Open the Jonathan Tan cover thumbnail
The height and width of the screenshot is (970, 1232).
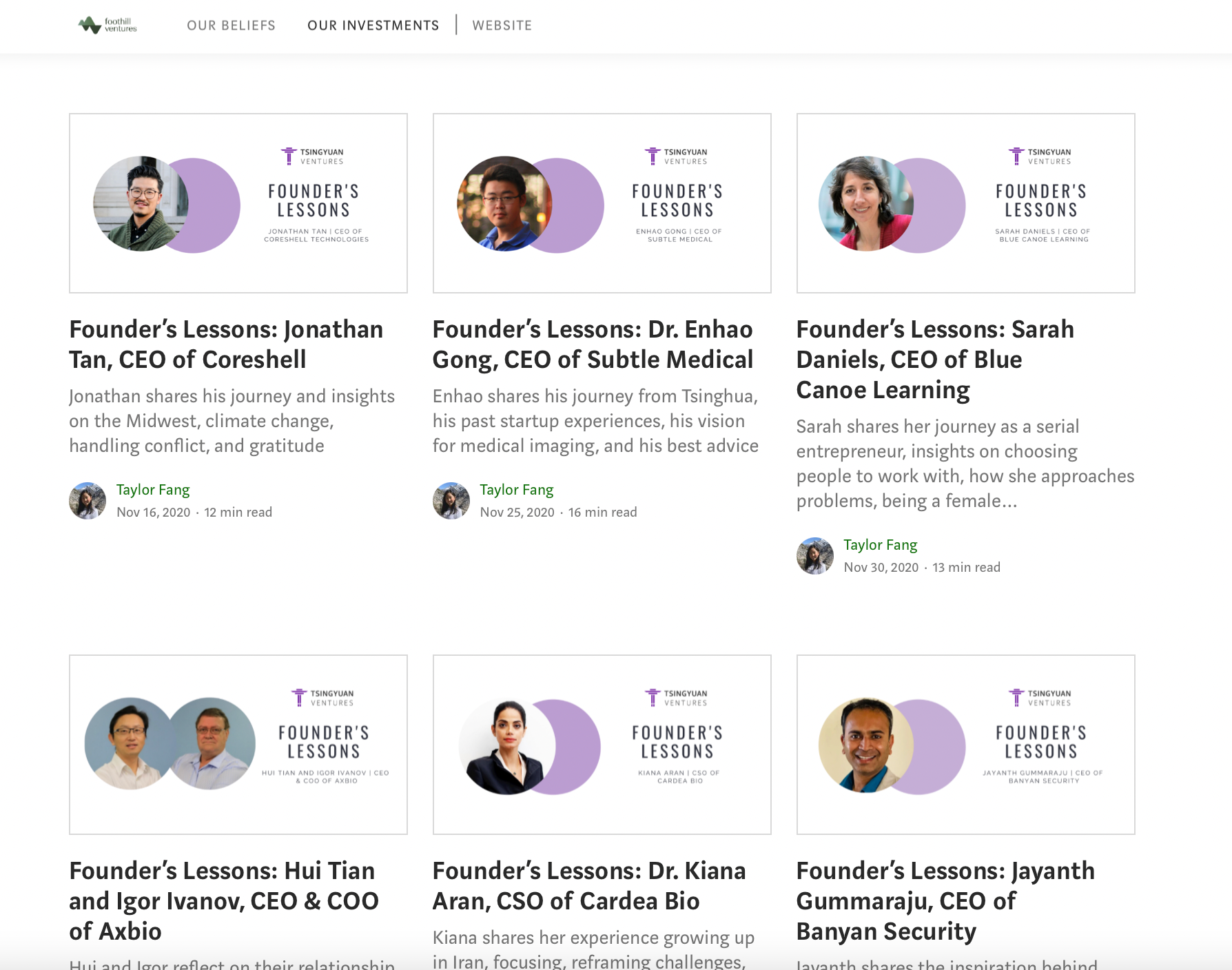point(238,203)
